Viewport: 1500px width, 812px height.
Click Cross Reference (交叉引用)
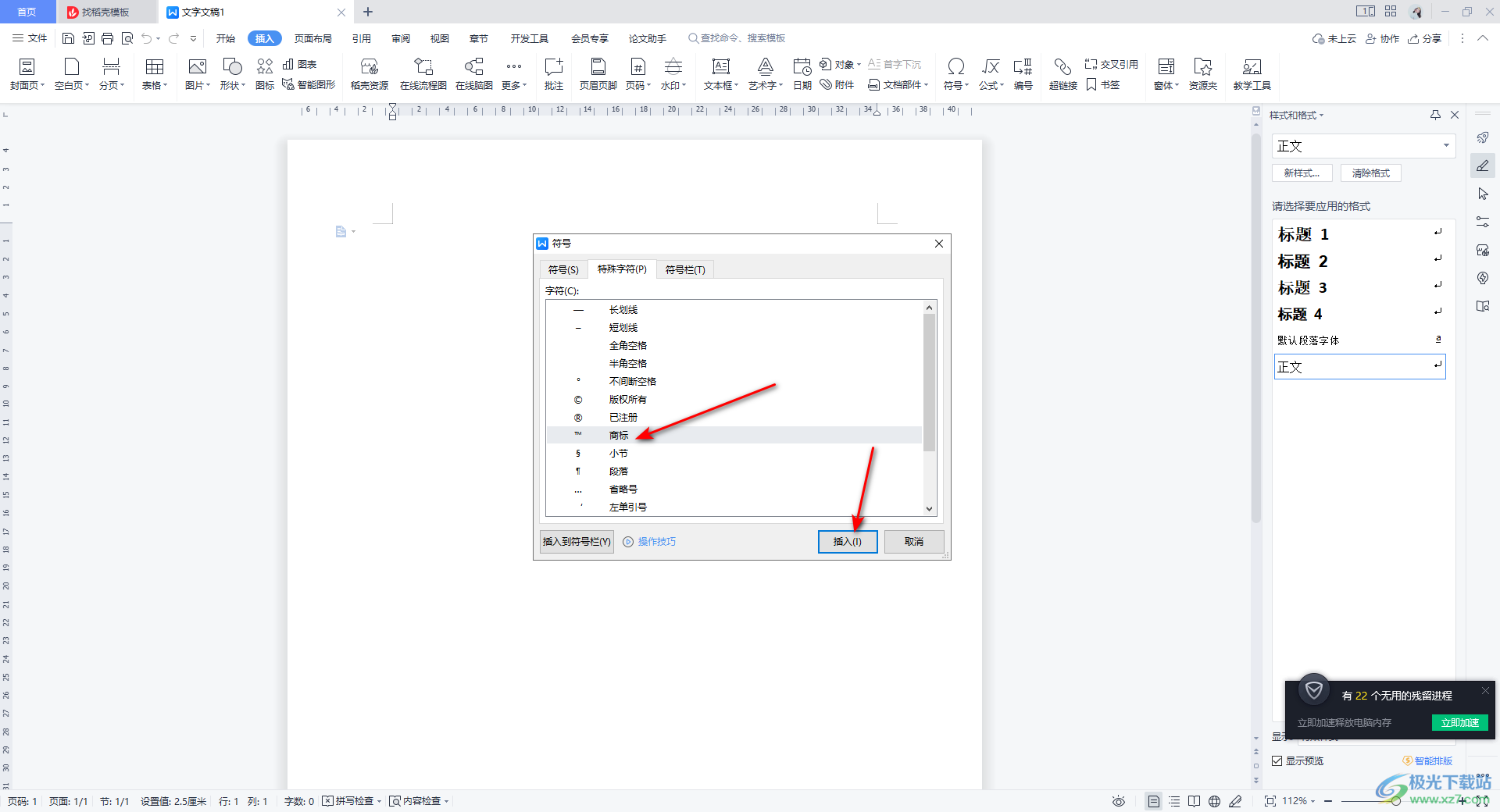click(1112, 64)
